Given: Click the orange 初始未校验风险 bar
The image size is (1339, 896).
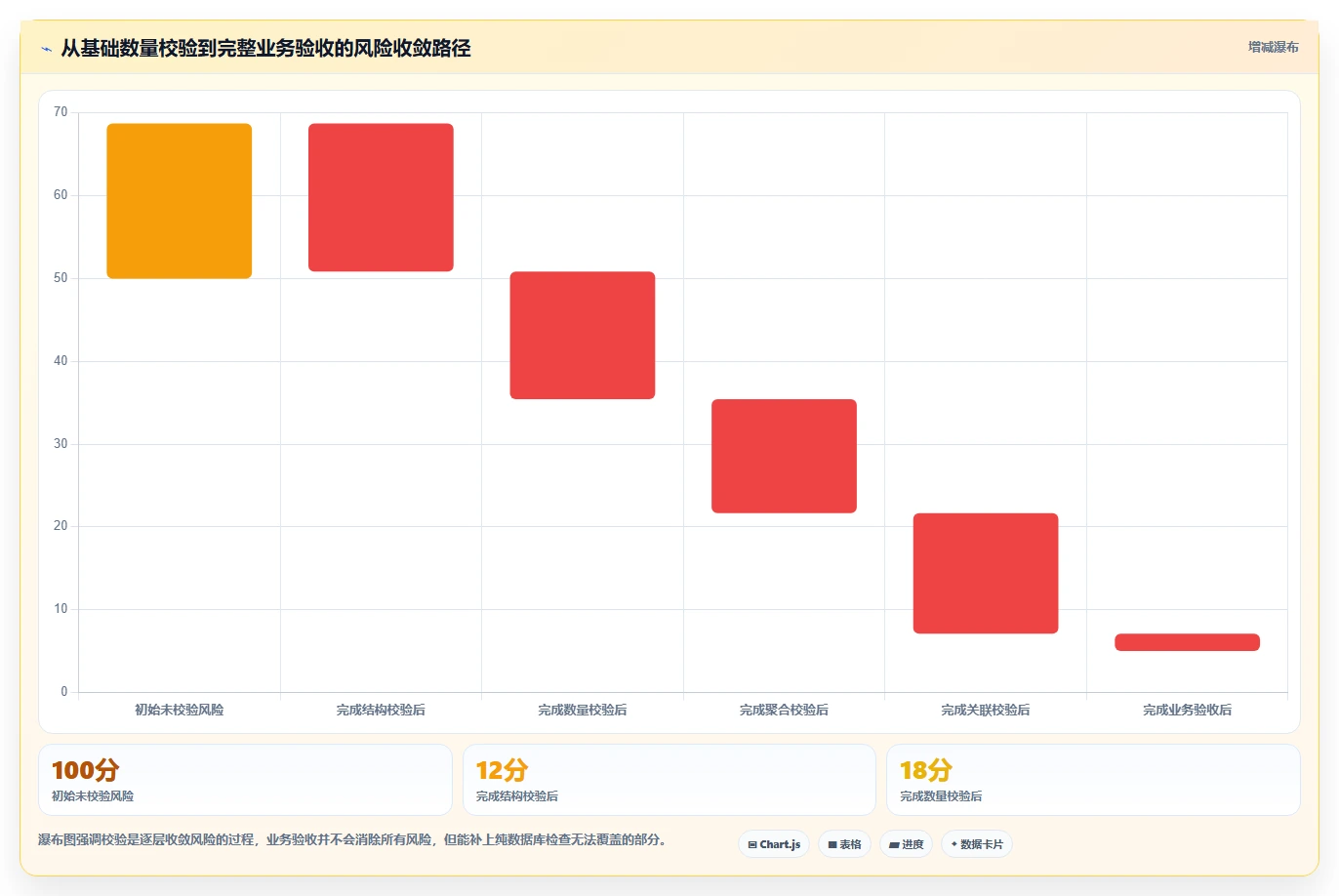Looking at the screenshot, I should coord(180,201).
